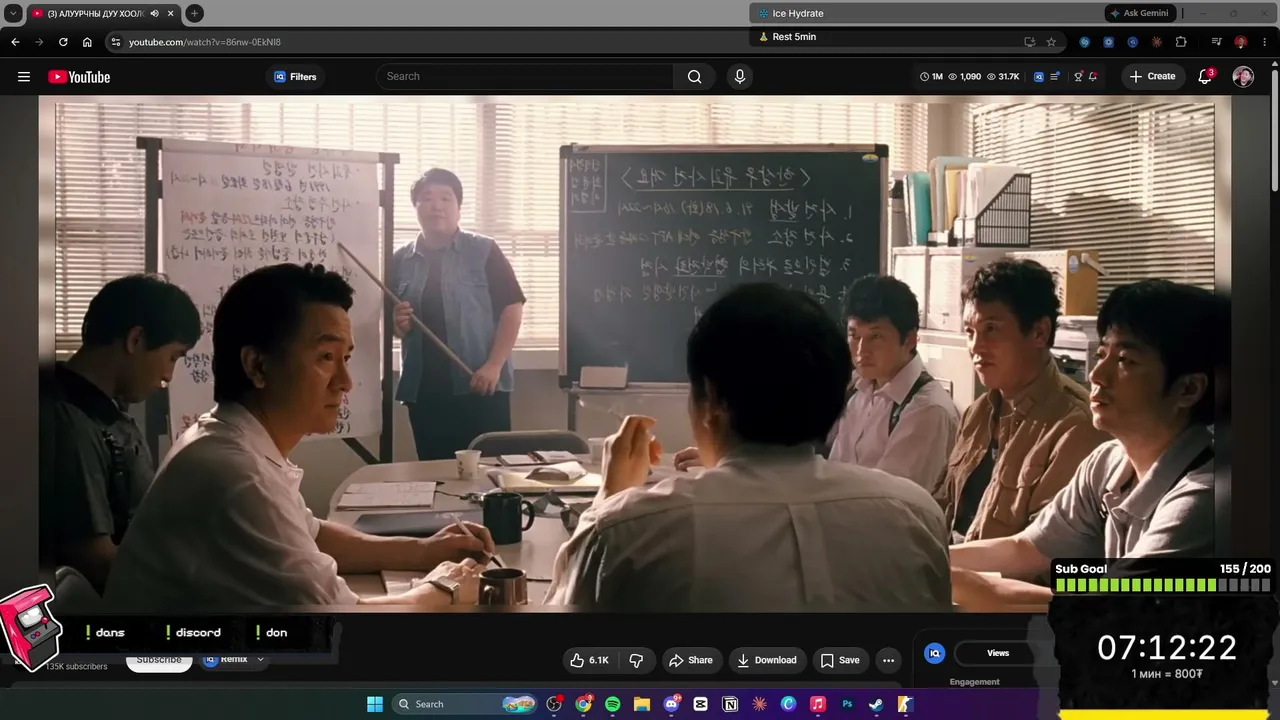Viewport: 1280px width, 720px height.
Task: Reload the YouTube page
Action: (63, 42)
